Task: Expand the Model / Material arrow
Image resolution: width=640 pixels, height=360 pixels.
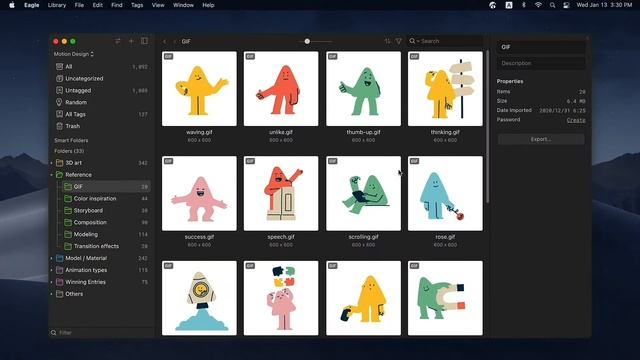Action: 51,258
